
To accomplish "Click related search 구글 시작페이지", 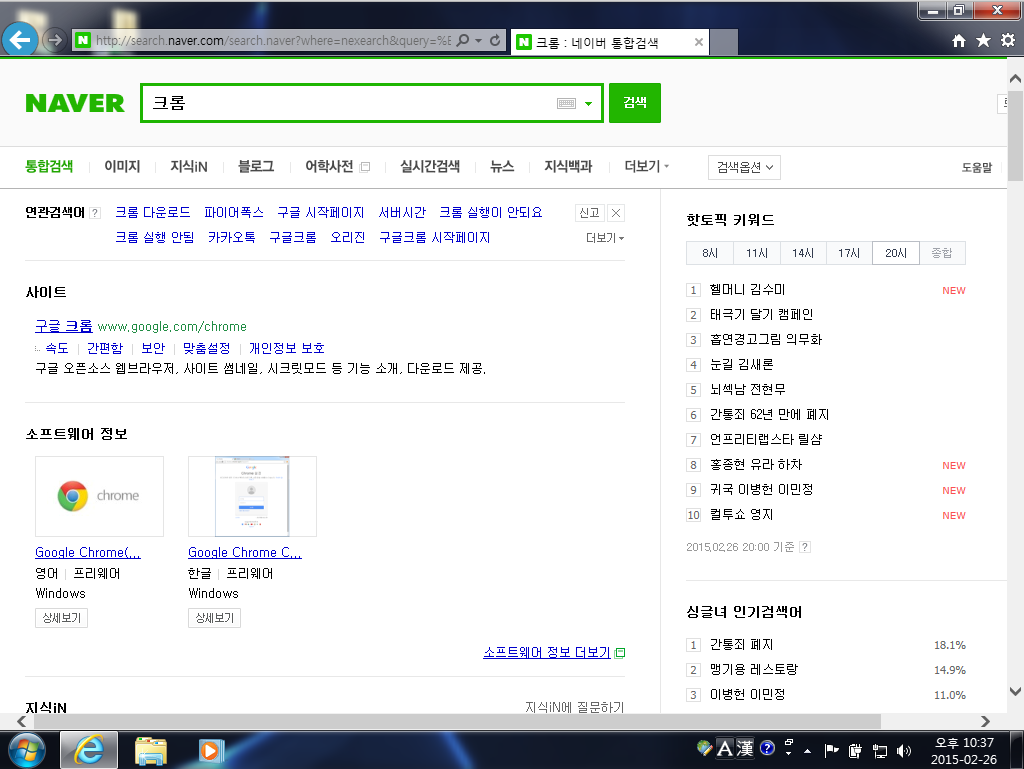I will (x=321, y=212).
